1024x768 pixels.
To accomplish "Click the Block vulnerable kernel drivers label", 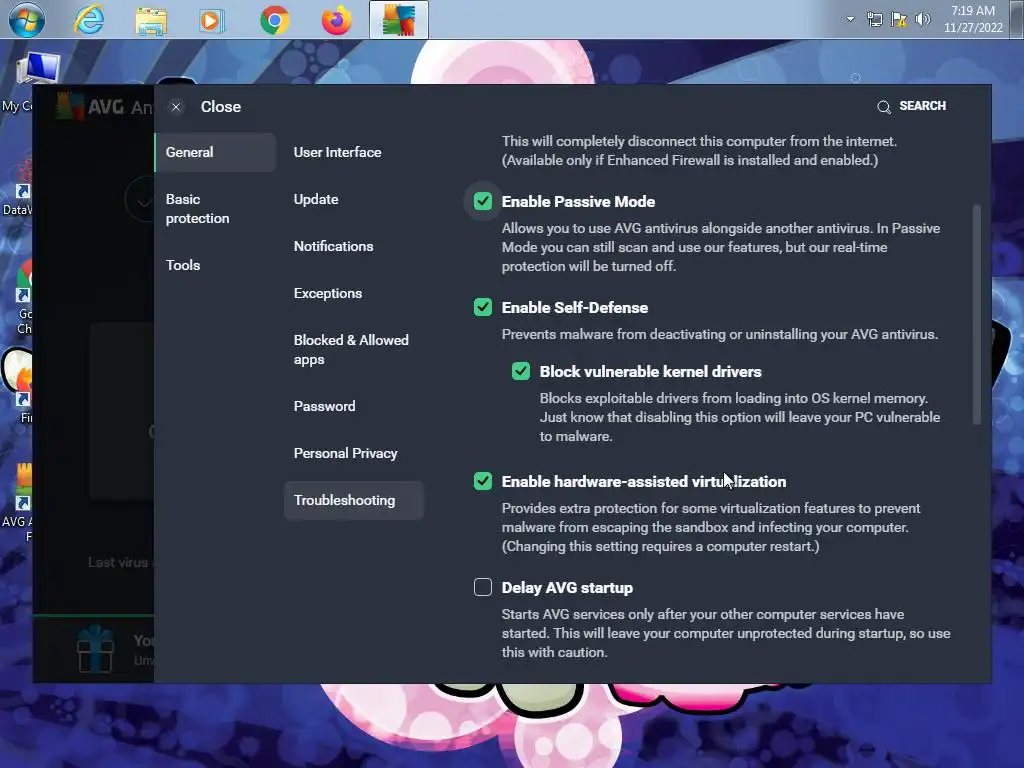I will 650,372.
